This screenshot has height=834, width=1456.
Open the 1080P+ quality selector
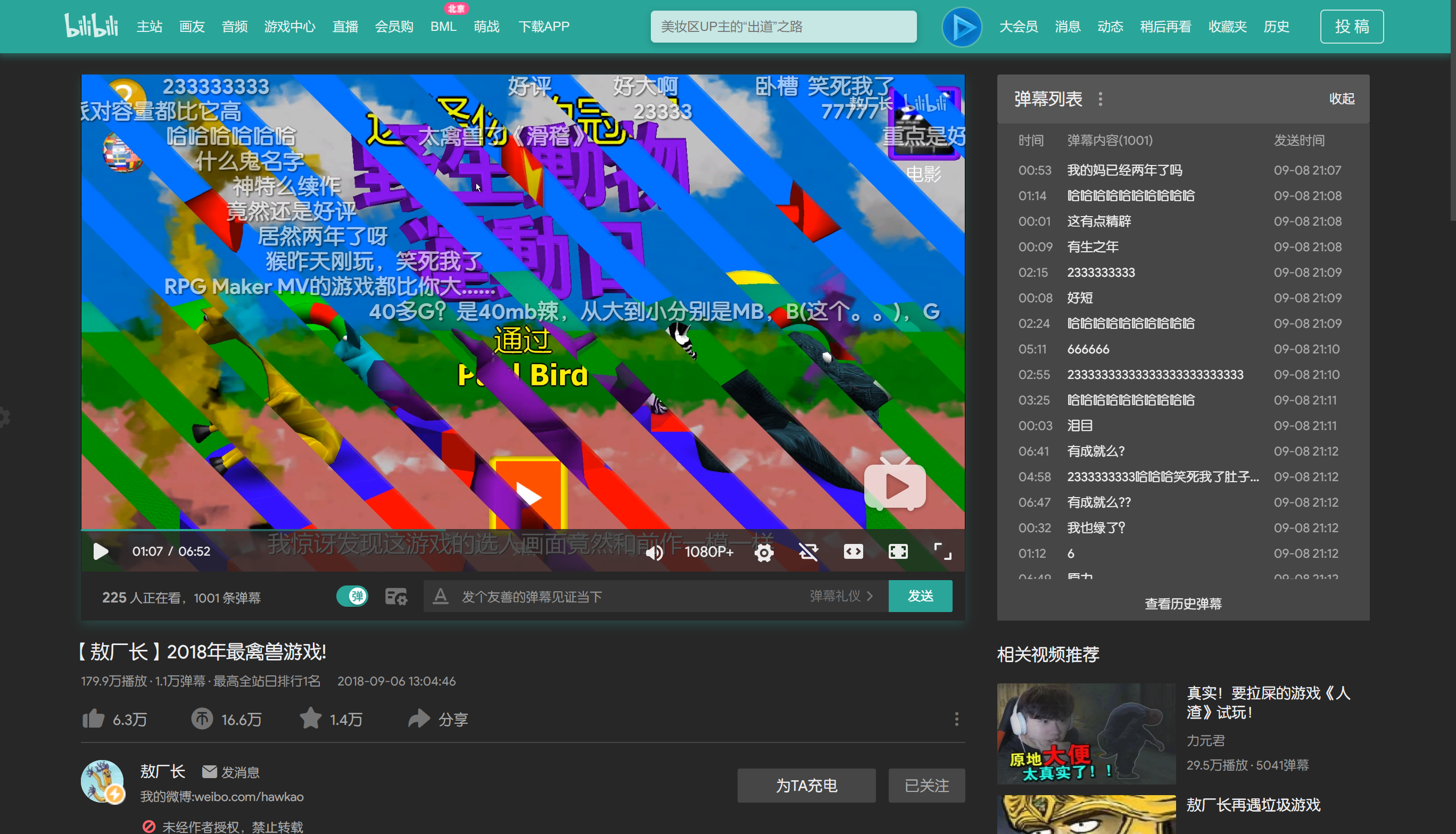[x=709, y=551]
